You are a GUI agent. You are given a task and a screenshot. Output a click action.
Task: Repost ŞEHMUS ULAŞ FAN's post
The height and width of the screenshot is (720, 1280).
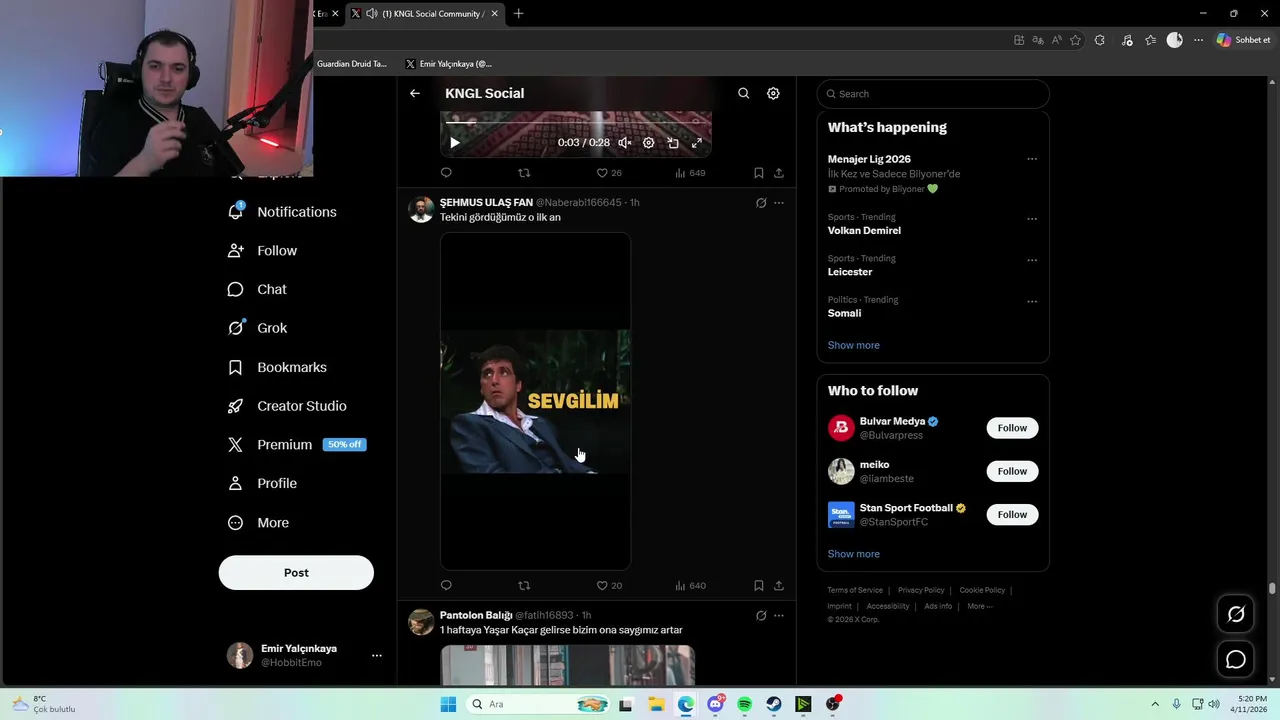click(524, 586)
